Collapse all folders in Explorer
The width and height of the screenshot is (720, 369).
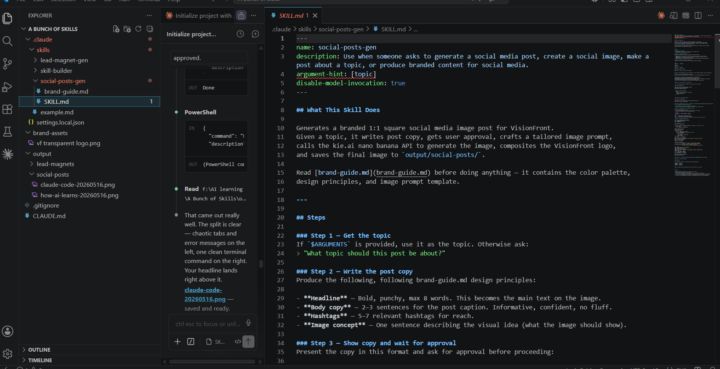click(149, 29)
